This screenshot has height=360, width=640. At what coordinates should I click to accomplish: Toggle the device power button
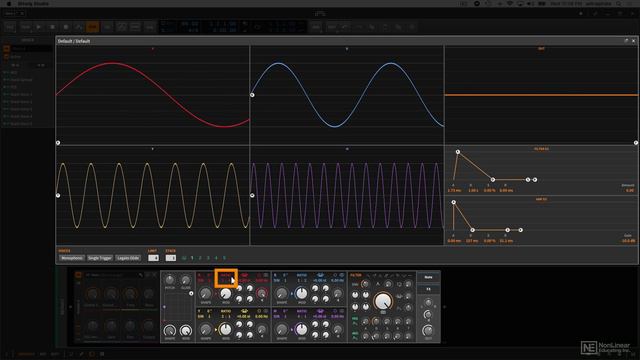(x=78, y=275)
